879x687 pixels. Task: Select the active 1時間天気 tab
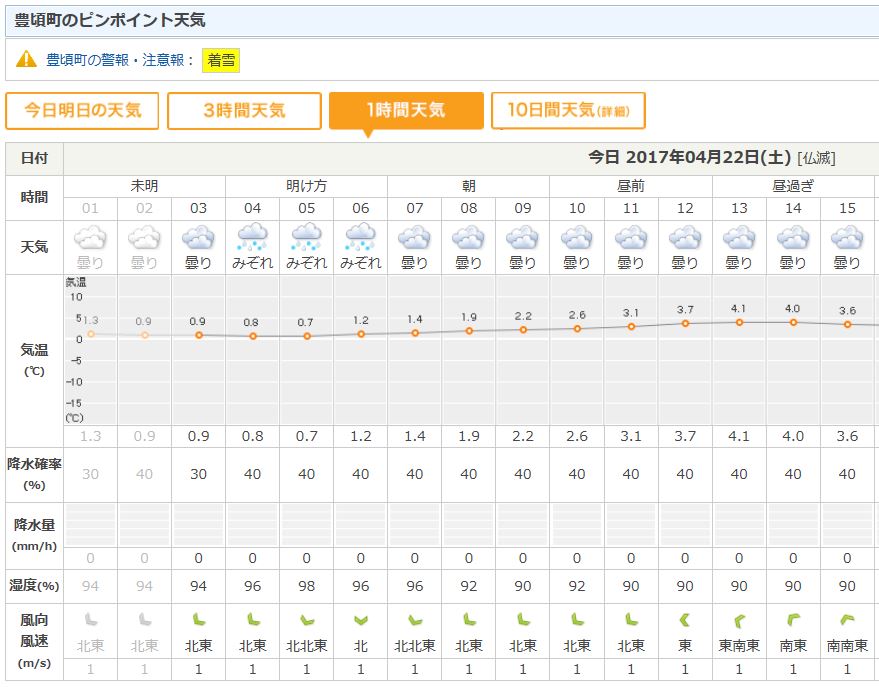(406, 111)
